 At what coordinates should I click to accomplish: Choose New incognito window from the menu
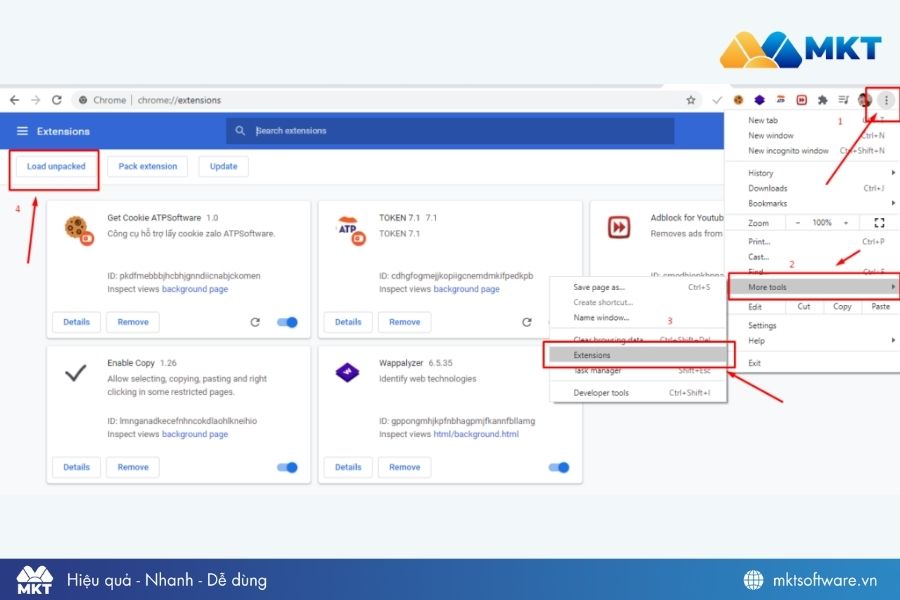click(788, 151)
